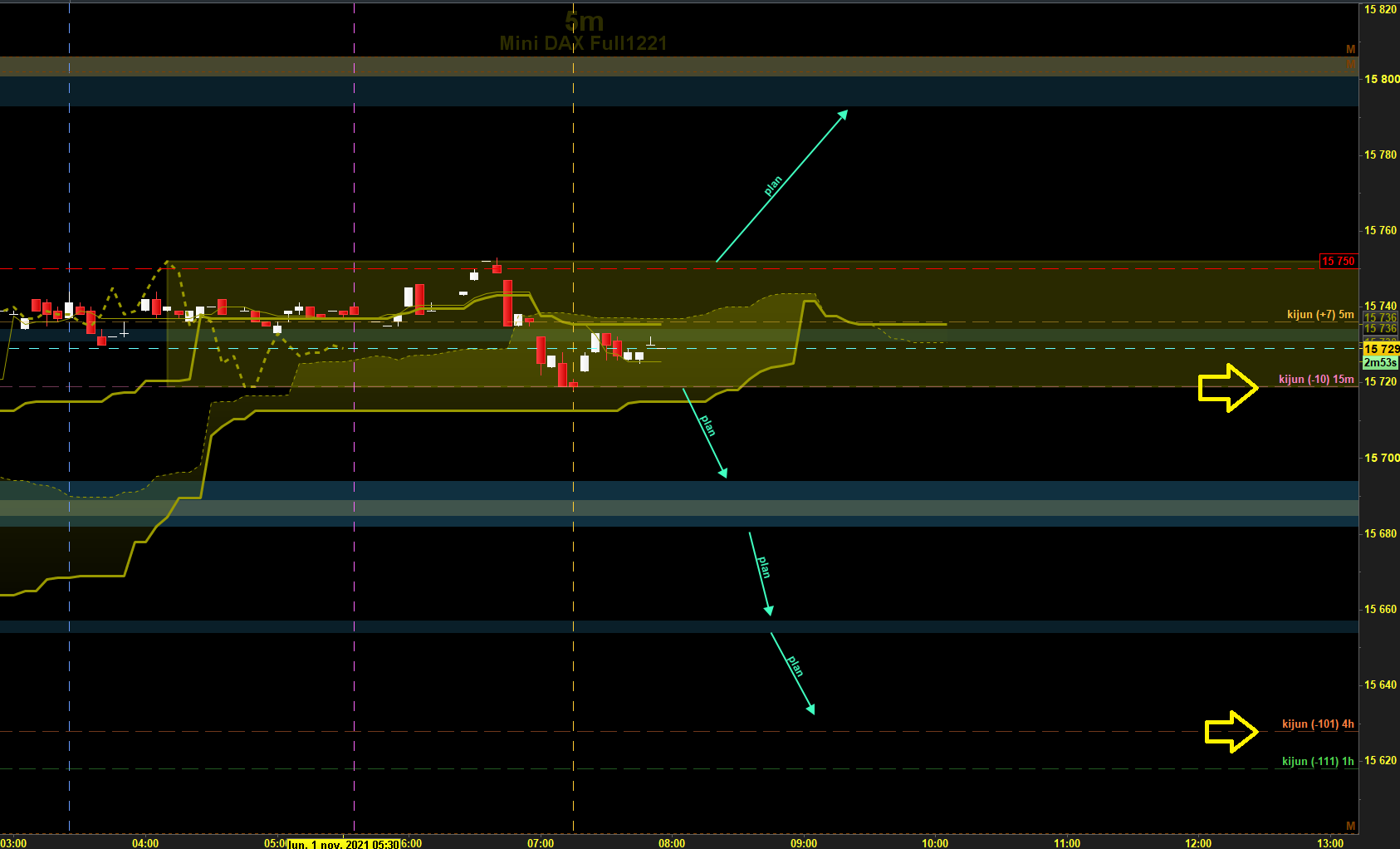Click the 2m53s candle countdown label

(1380, 362)
